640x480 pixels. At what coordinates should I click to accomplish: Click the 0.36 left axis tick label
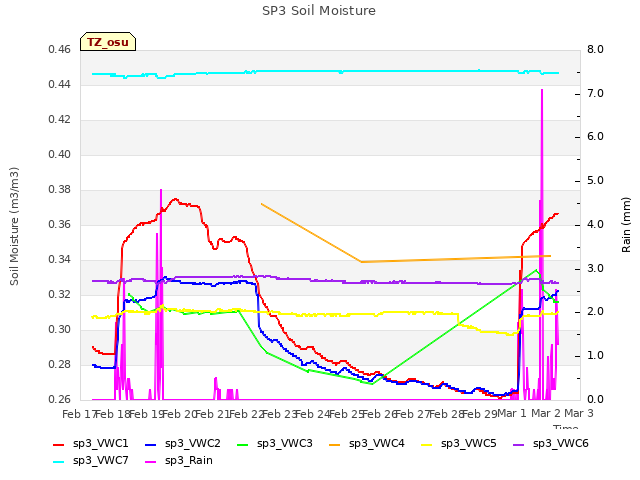point(60,225)
